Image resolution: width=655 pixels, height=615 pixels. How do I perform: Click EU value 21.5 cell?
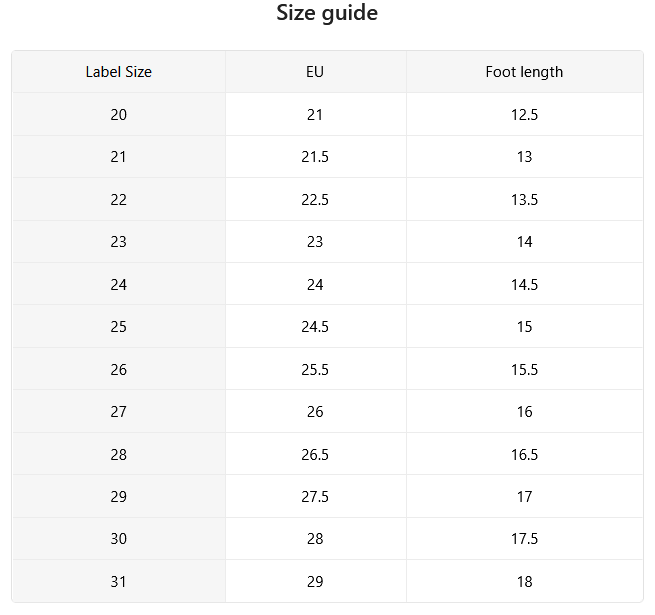(316, 157)
